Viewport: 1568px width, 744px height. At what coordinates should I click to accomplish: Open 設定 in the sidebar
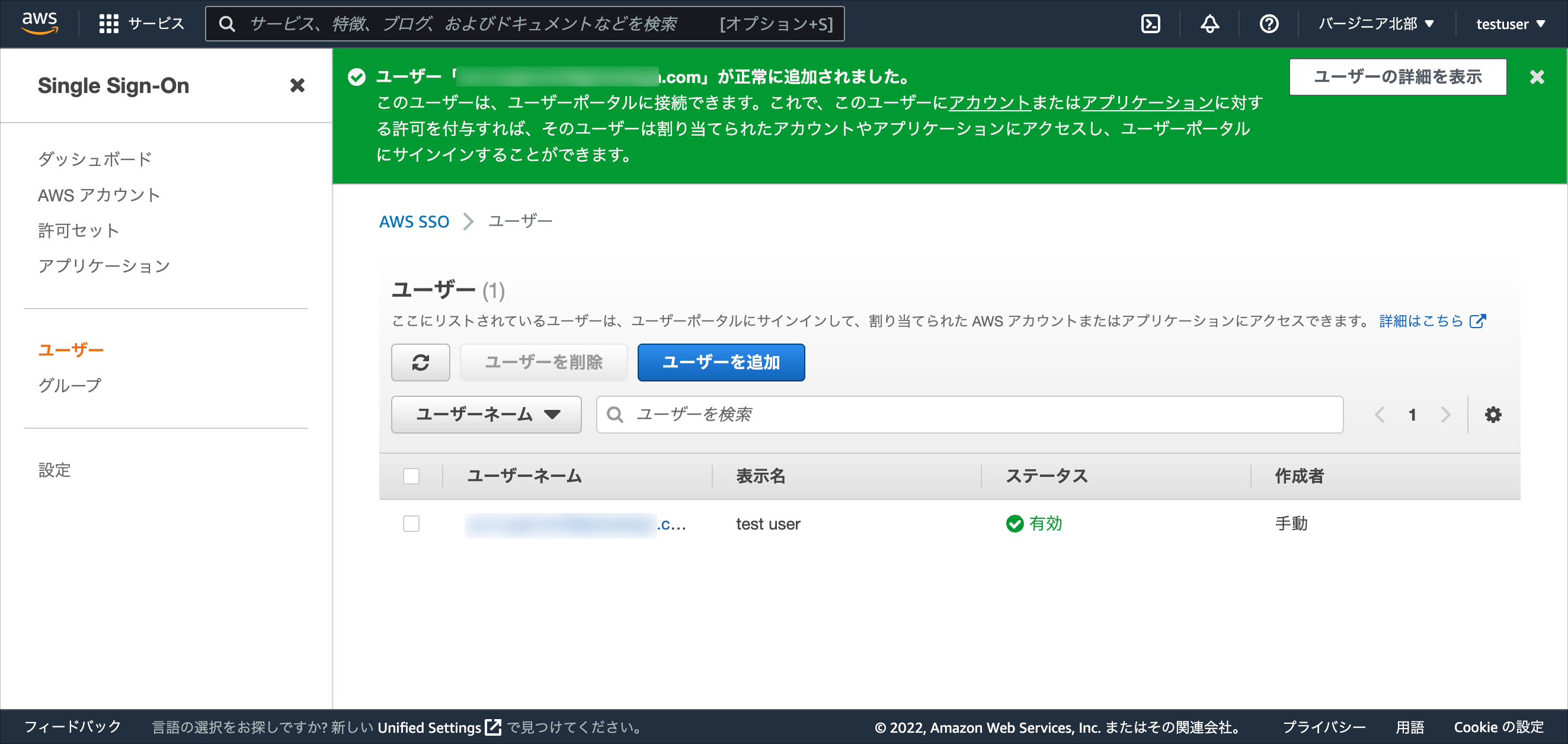[x=54, y=470]
